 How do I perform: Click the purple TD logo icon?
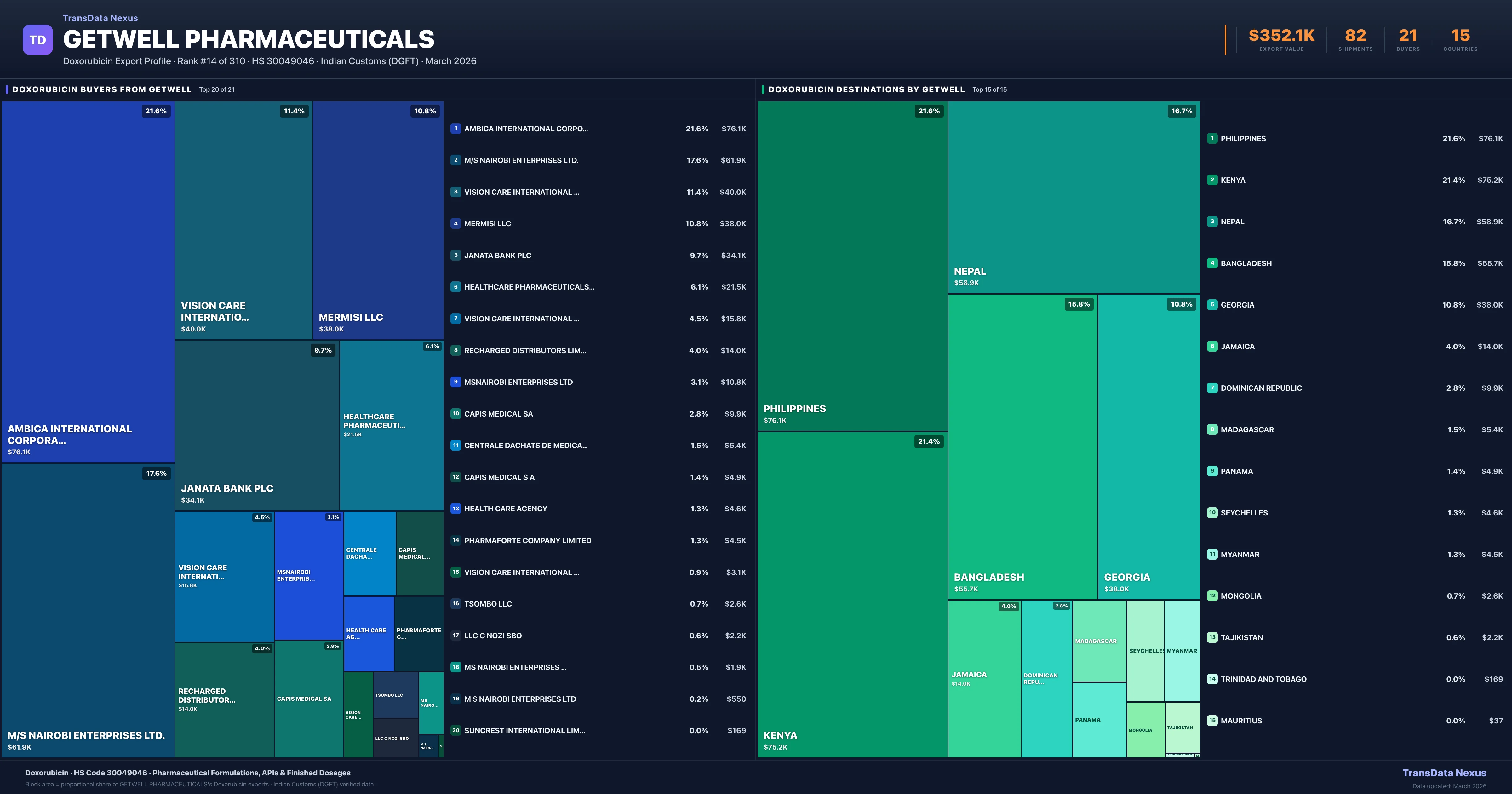point(37,40)
